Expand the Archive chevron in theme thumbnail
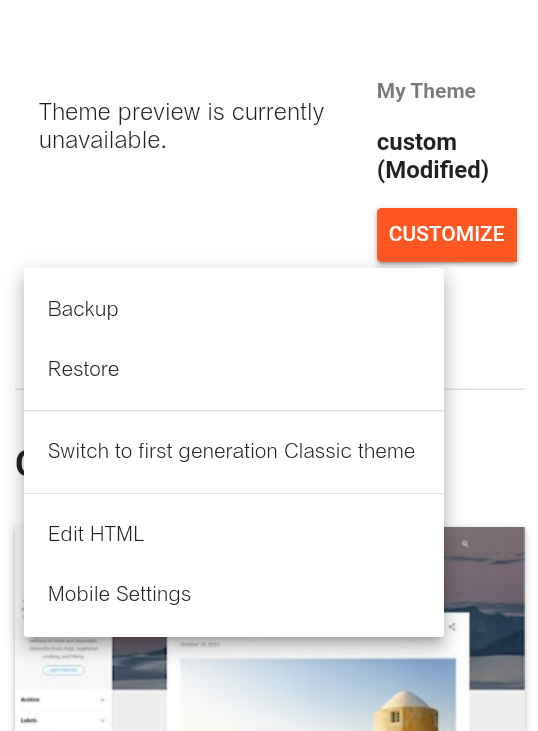 (x=103, y=700)
